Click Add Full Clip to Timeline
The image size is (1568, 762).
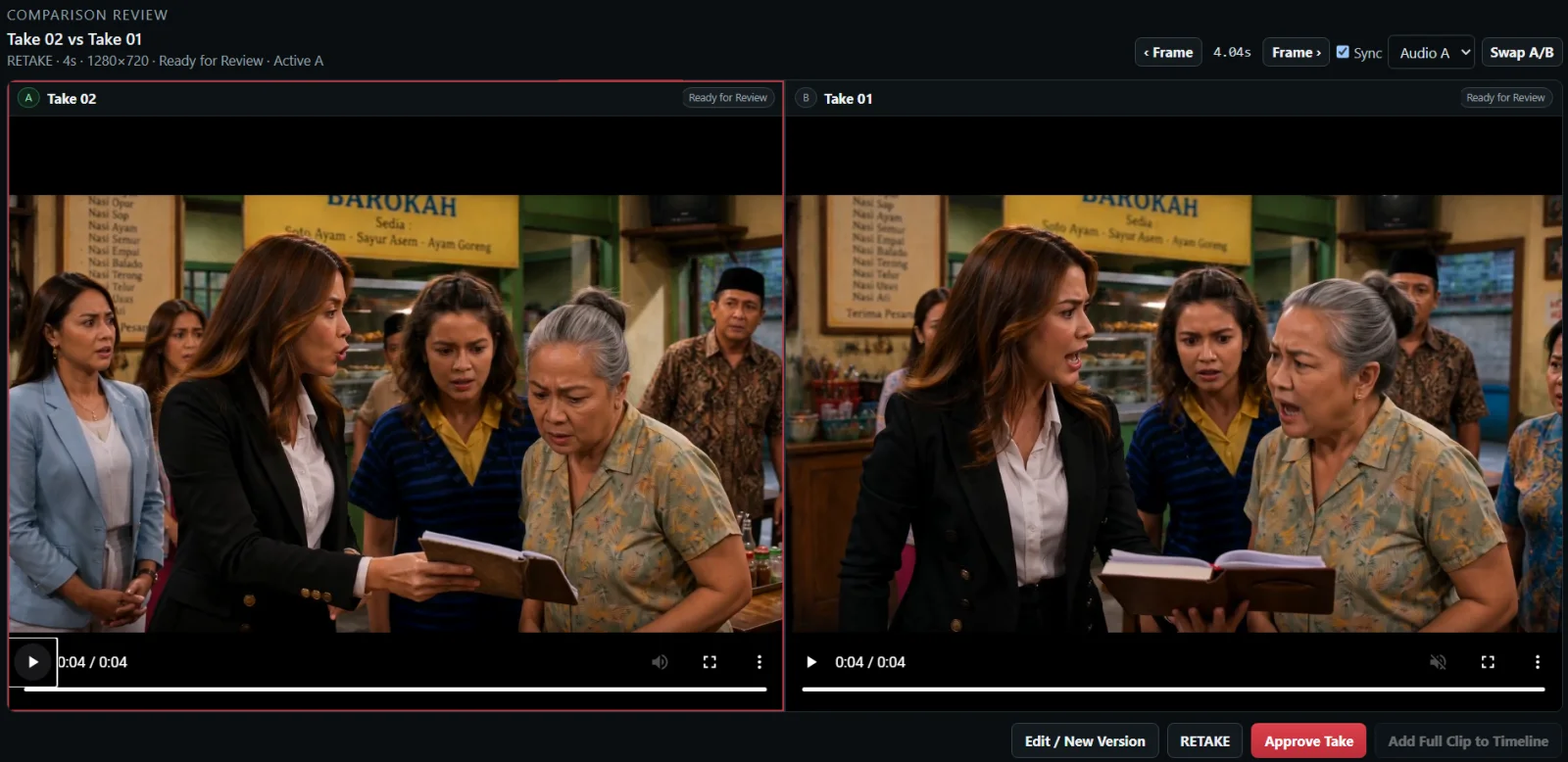click(1468, 741)
